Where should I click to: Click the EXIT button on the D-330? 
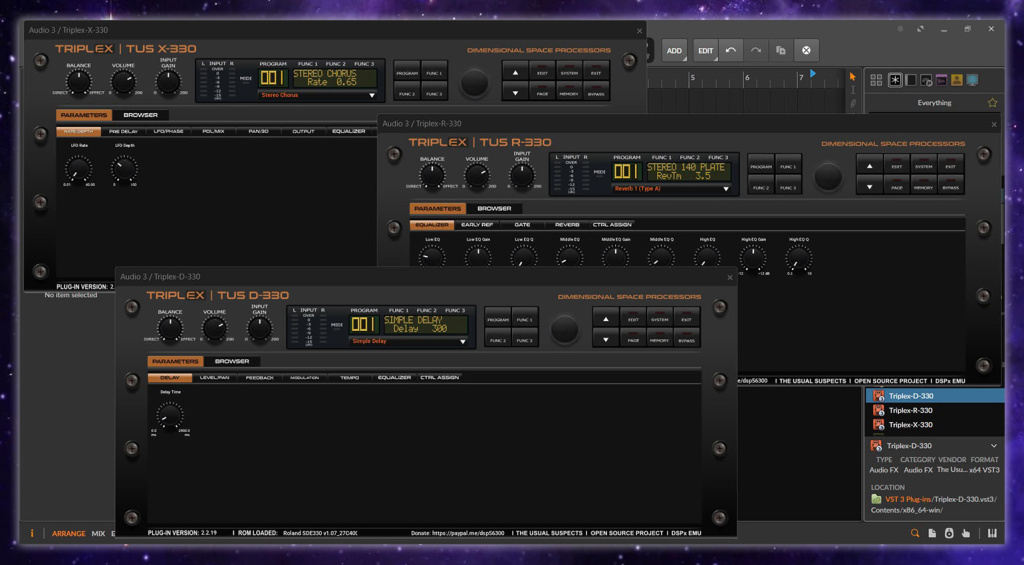click(686, 319)
